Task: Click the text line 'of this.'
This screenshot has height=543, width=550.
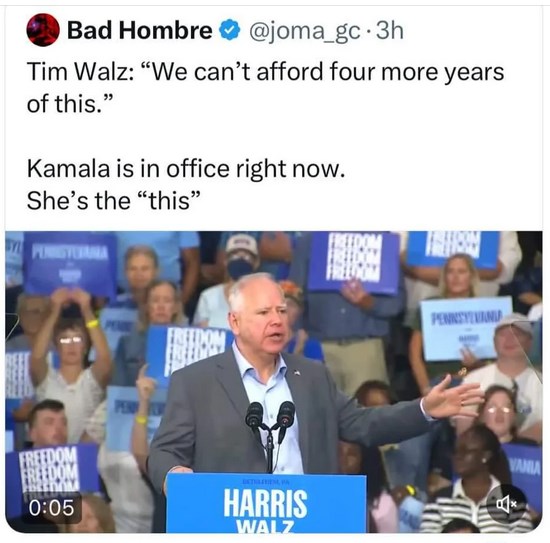Action: (x=70, y=104)
